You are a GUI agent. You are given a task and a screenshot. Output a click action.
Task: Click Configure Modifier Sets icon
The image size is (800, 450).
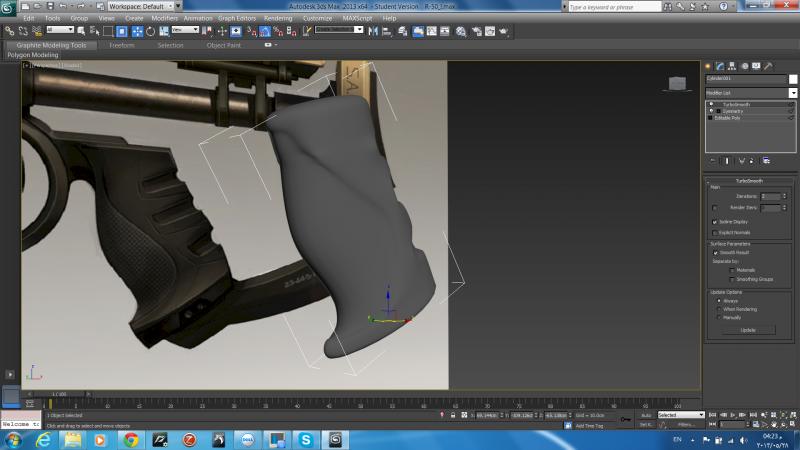click(x=766, y=161)
